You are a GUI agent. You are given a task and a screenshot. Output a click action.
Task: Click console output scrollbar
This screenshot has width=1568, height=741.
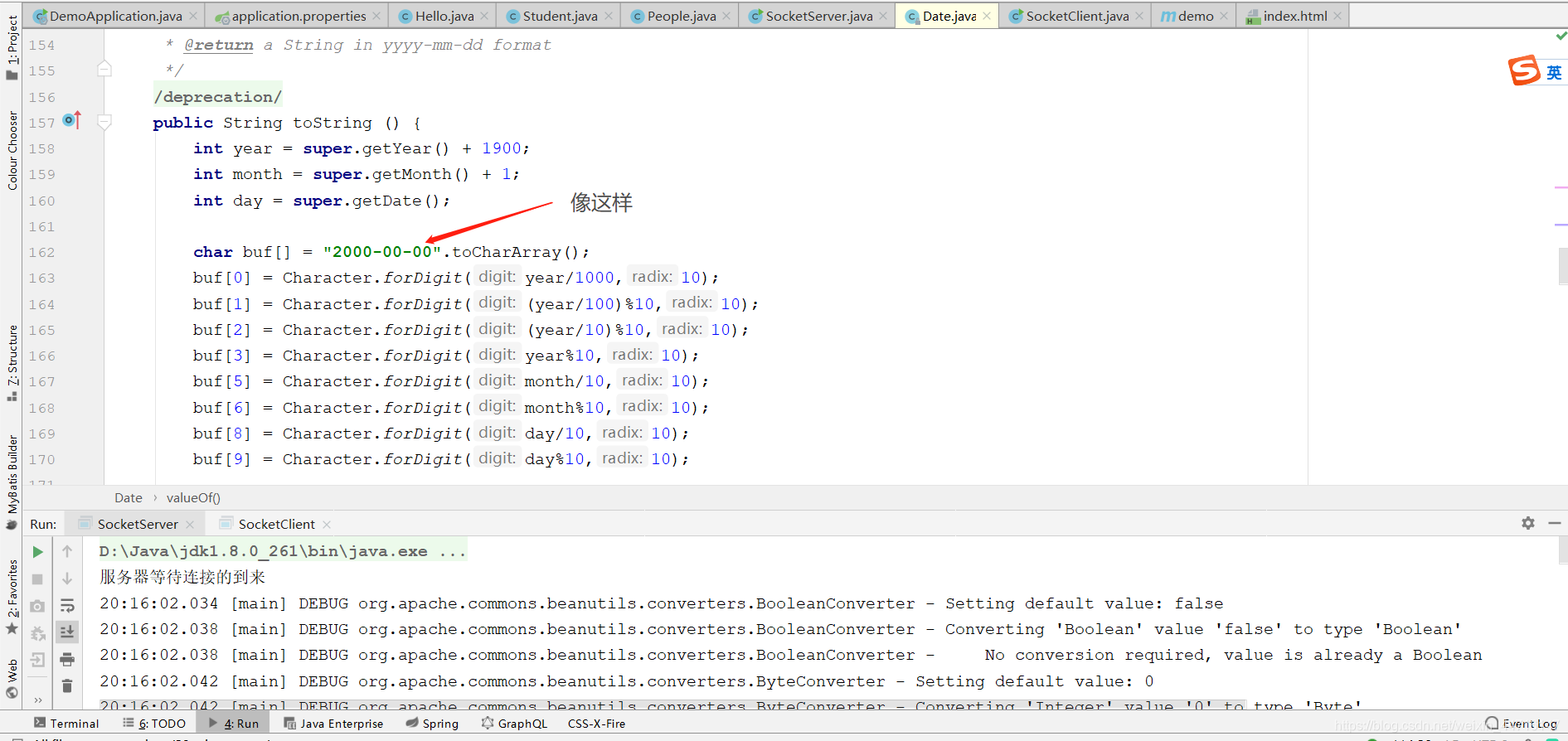1563,549
